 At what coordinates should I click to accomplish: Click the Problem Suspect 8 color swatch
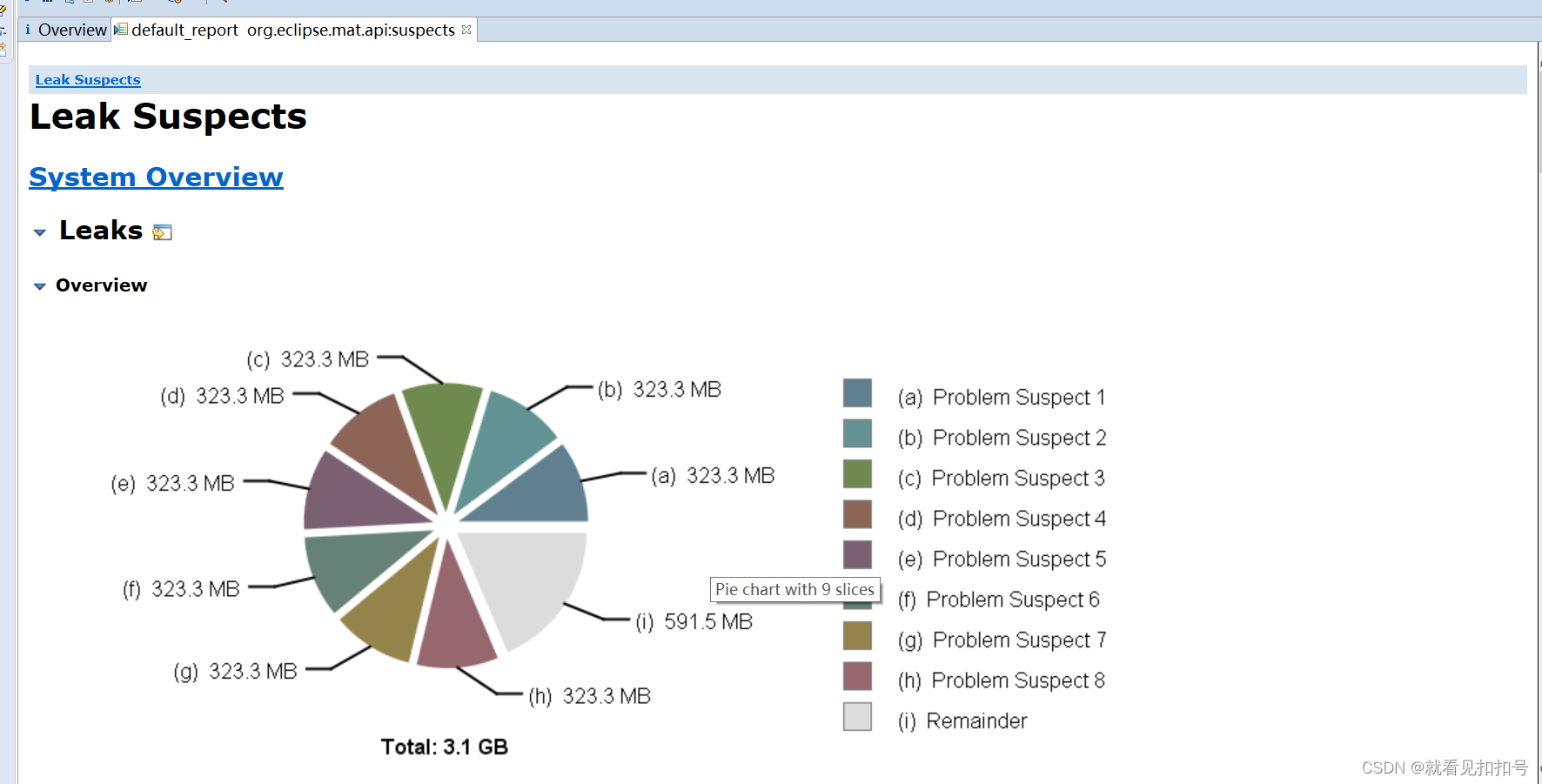857,676
